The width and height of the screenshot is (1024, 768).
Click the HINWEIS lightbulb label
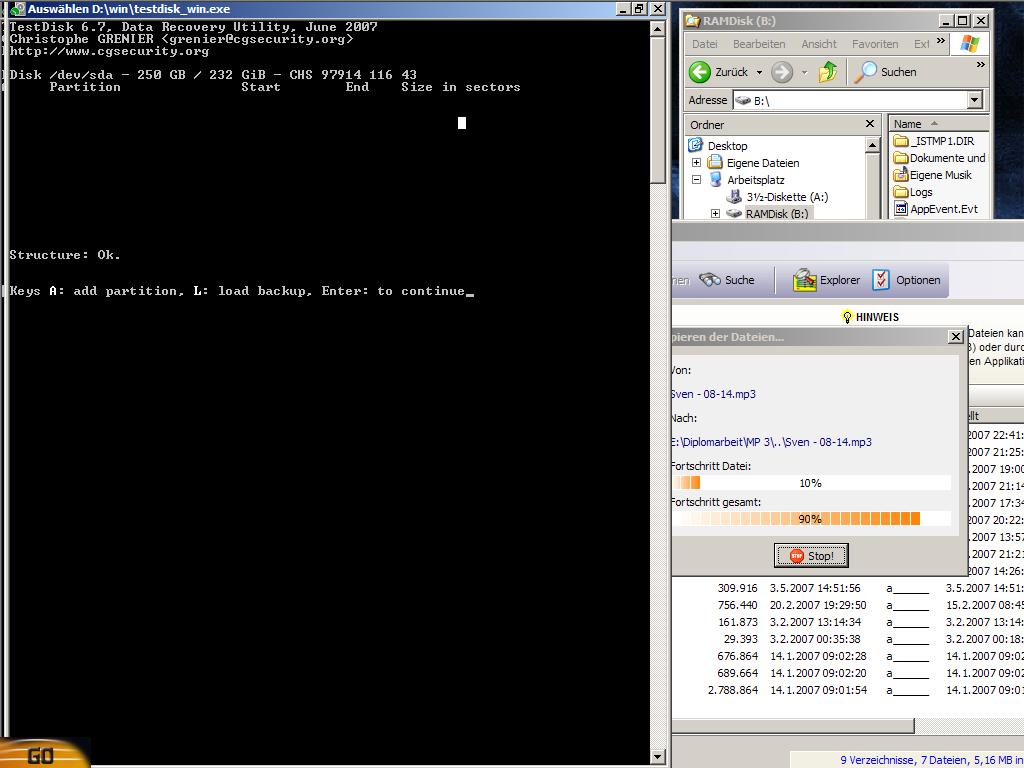coord(871,317)
